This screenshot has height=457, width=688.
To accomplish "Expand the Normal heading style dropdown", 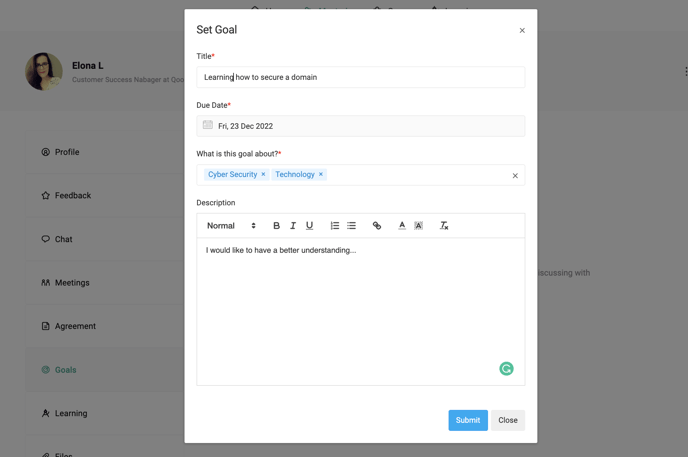I will [x=231, y=226].
